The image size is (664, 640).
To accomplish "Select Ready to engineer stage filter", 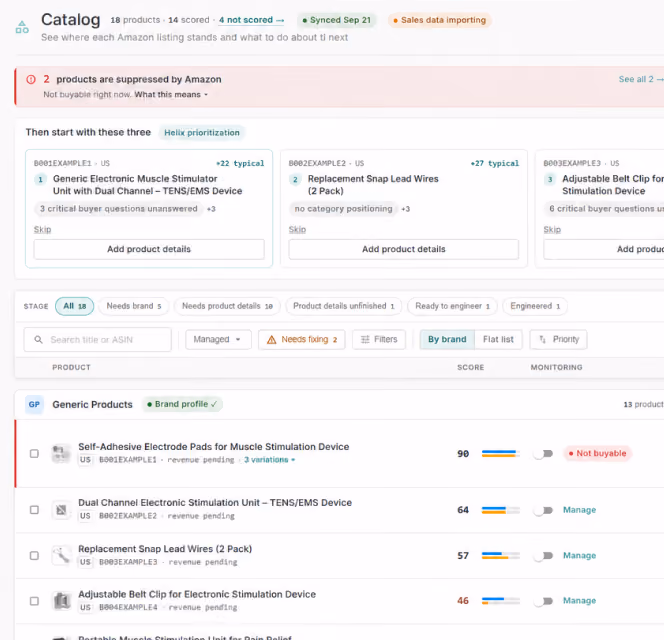I will pos(452,306).
